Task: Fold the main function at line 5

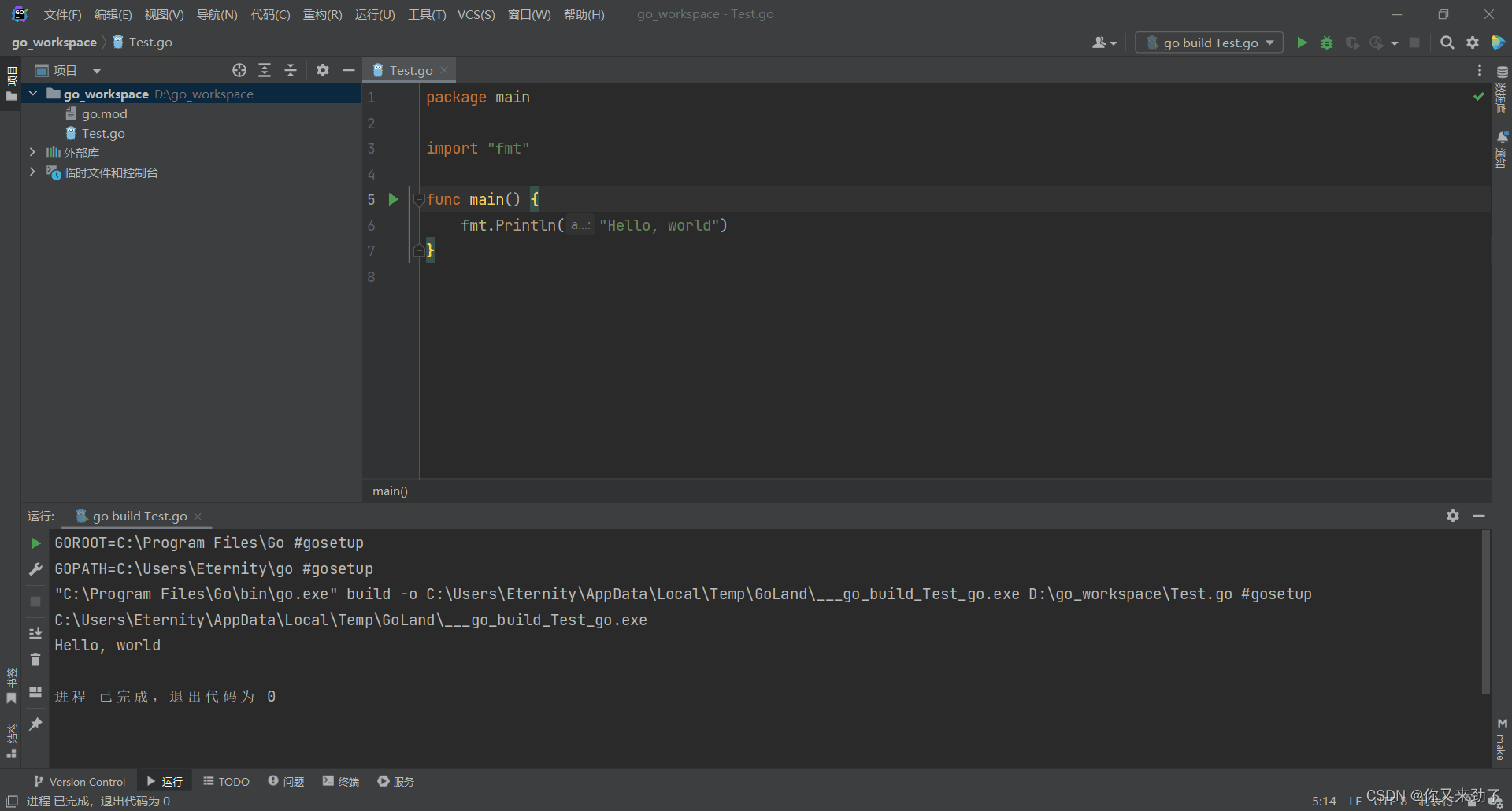Action: [x=419, y=200]
